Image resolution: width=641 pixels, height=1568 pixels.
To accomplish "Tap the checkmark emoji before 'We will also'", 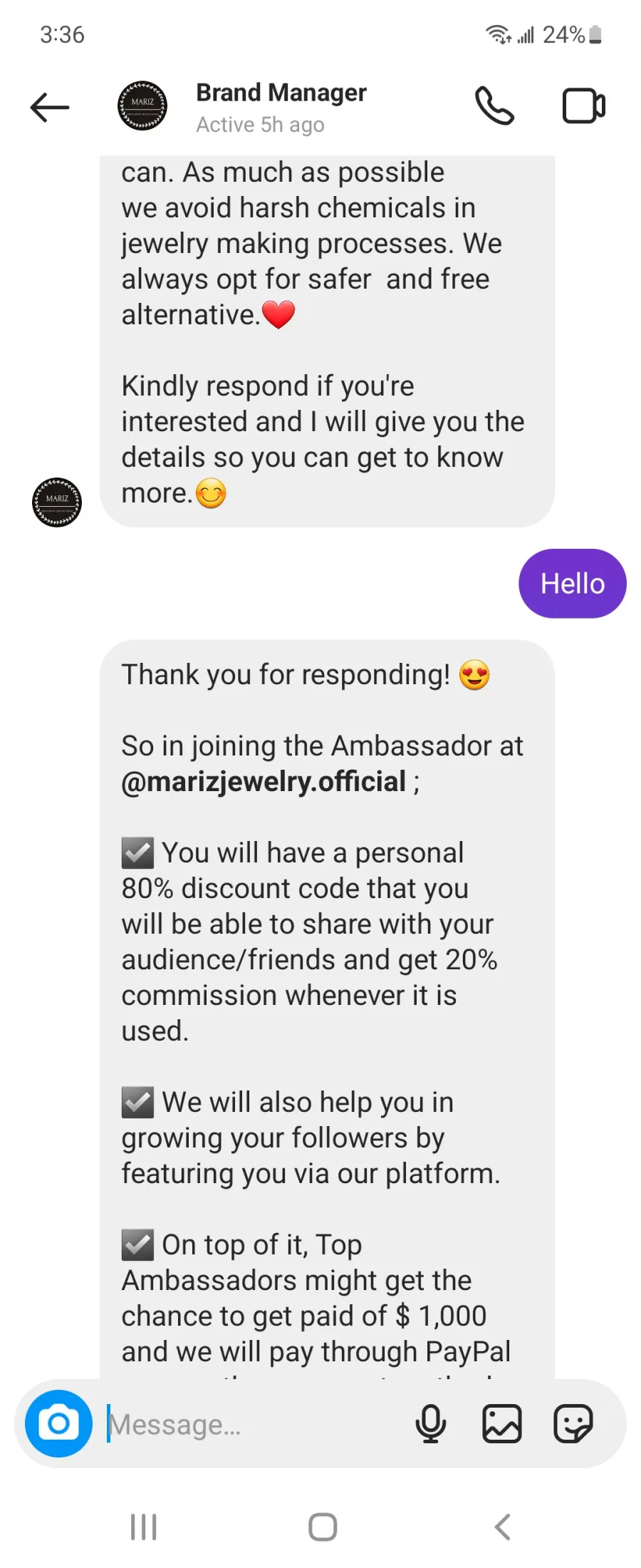I will (137, 1103).
